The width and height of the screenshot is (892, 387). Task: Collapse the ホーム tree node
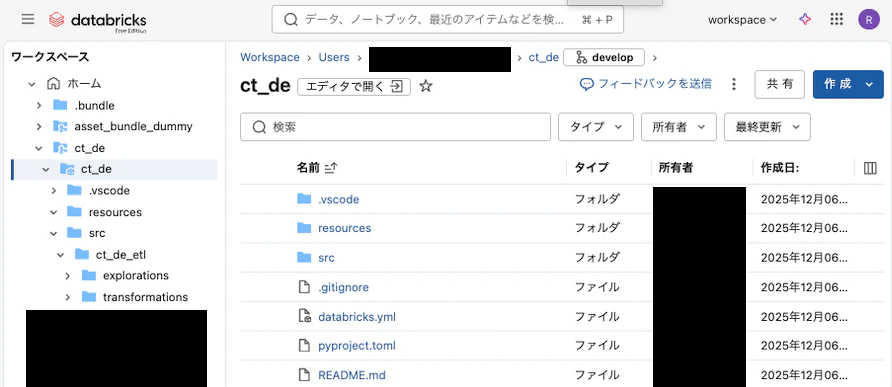(x=32, y=84)
